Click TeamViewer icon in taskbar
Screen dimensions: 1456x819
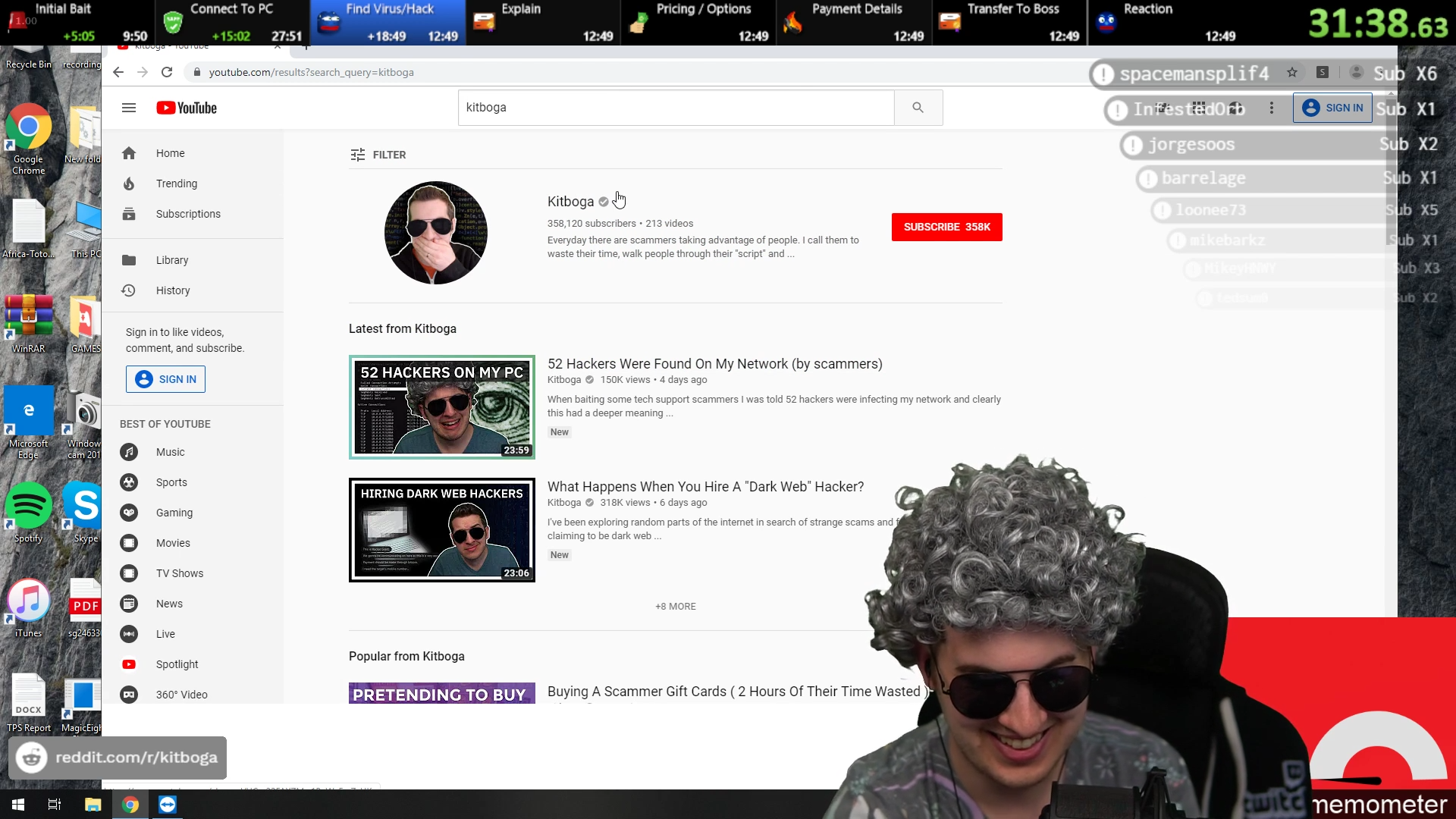click(x=168, y=805)
